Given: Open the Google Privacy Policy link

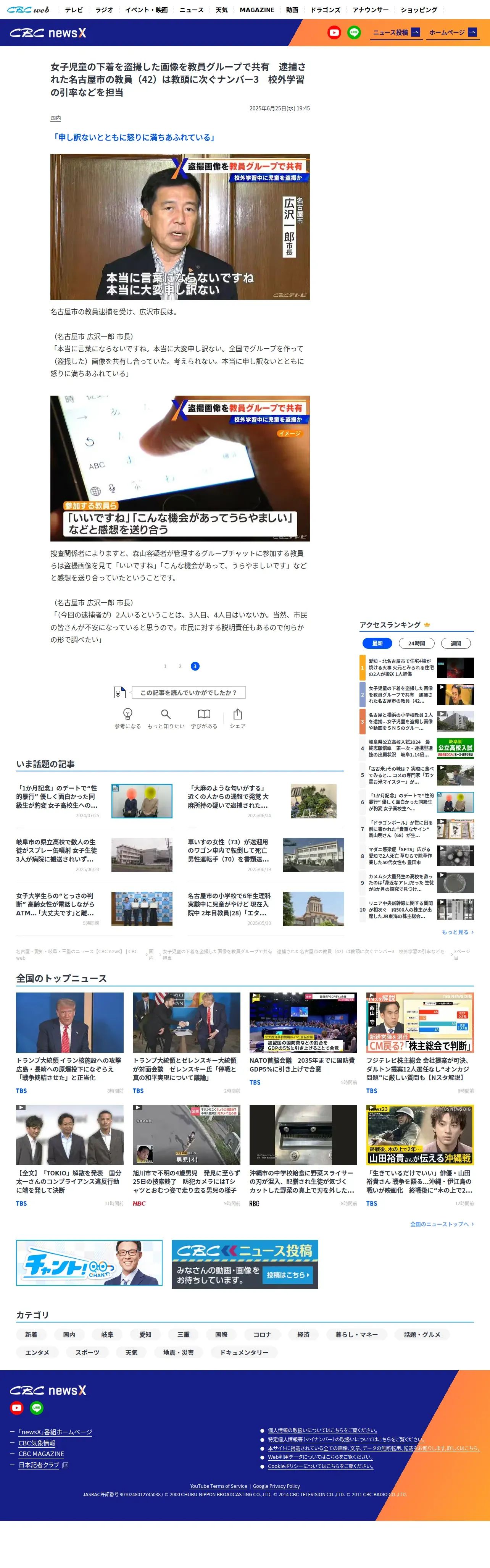Looking at the screenshot, I should pos(276,1486).
